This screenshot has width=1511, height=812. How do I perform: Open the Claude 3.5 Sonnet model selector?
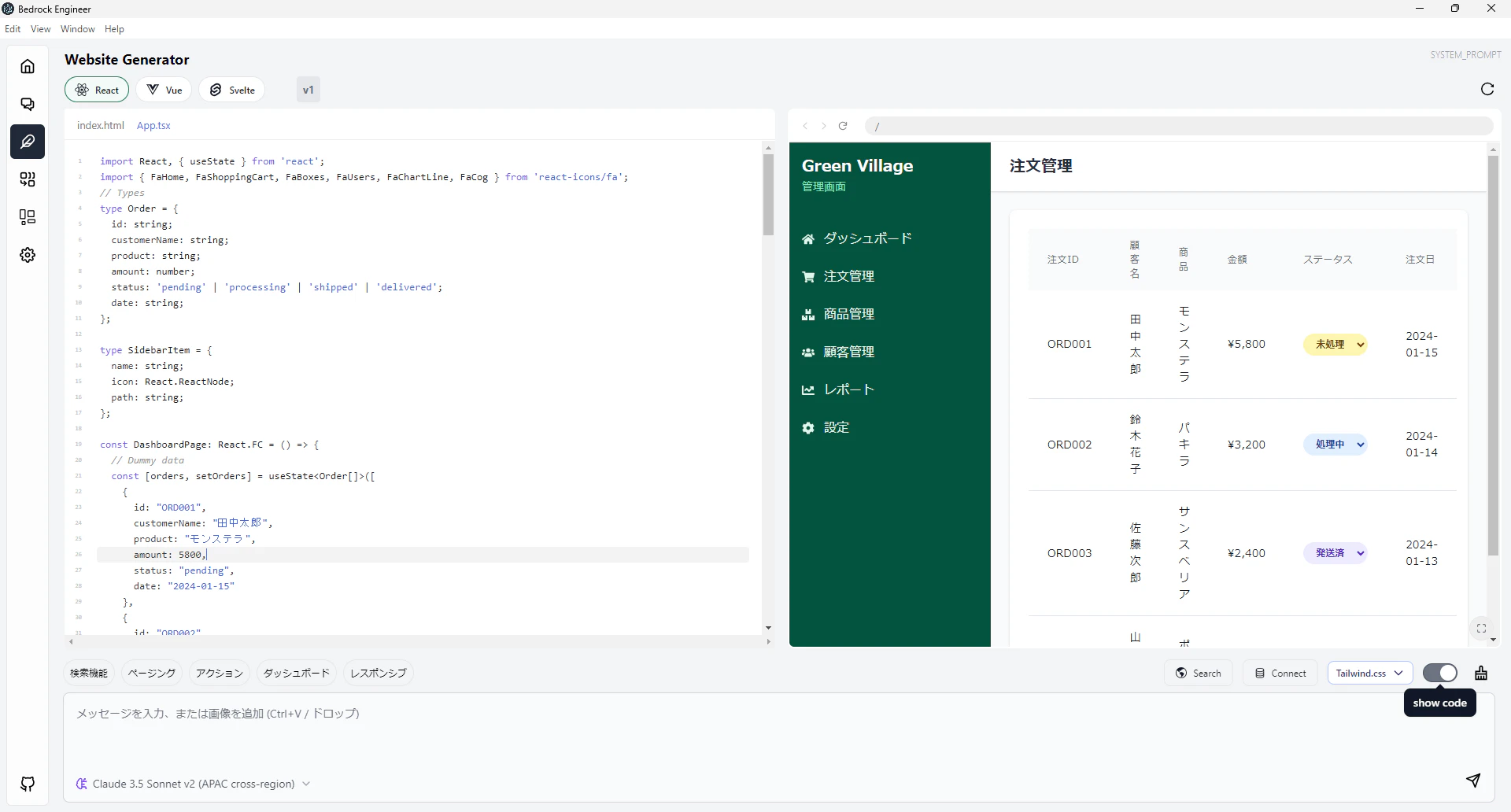point(194,784)
